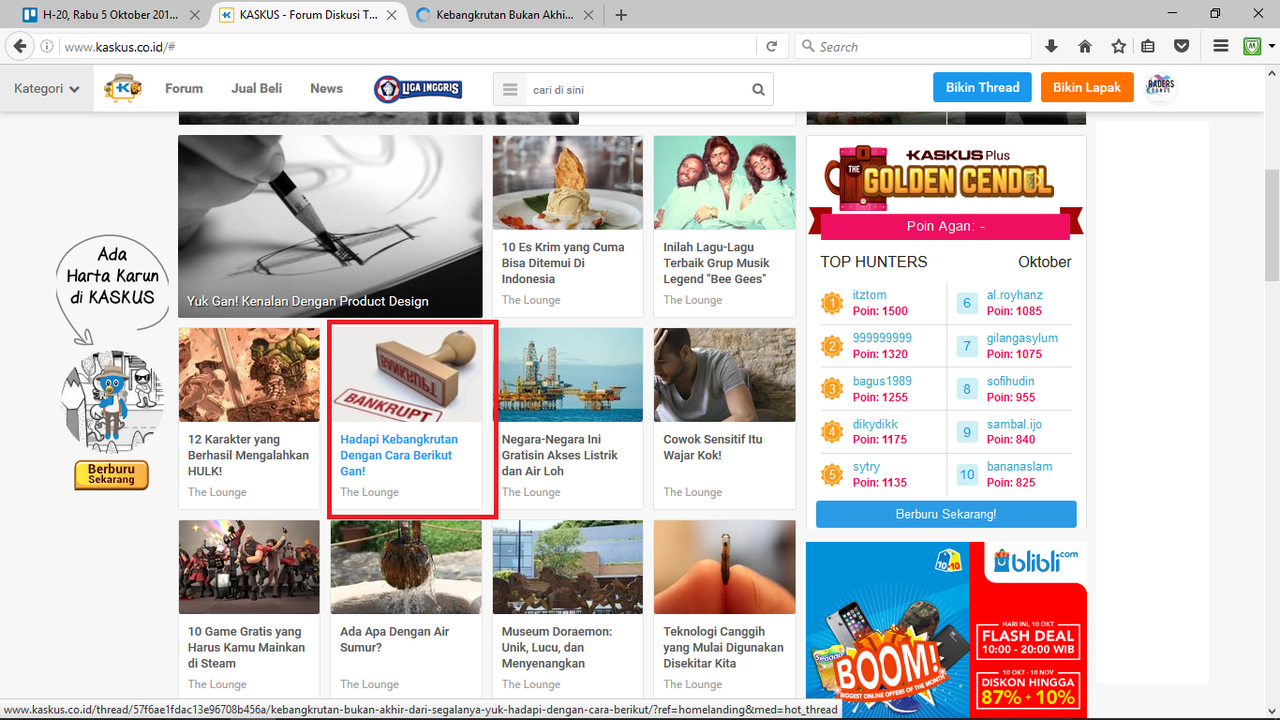Image resolution: width=1280 pixels, height=720 pixels.
Task: Click the KASKUS mascot logo
Action: pyautogui.click(x=123, y=88)
